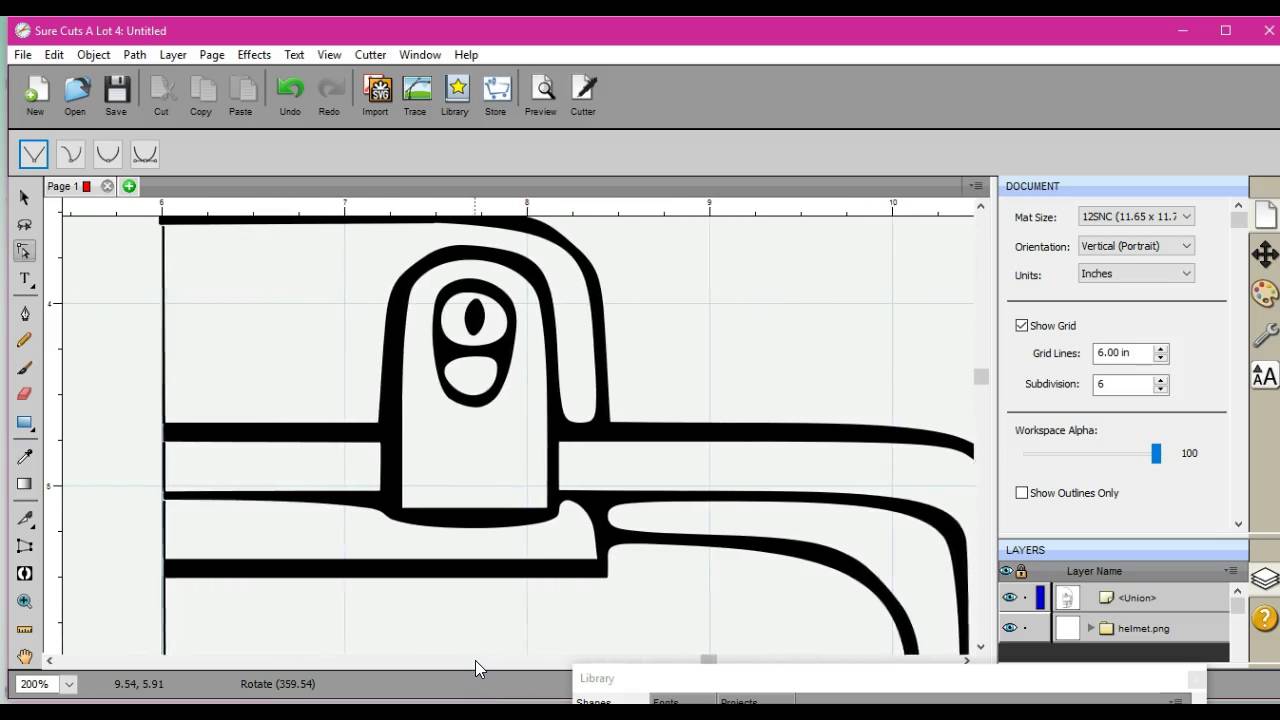The width and height of the screenshot is (1280, 720).
Task: Select the Brush tool
Action: [25, 368]
